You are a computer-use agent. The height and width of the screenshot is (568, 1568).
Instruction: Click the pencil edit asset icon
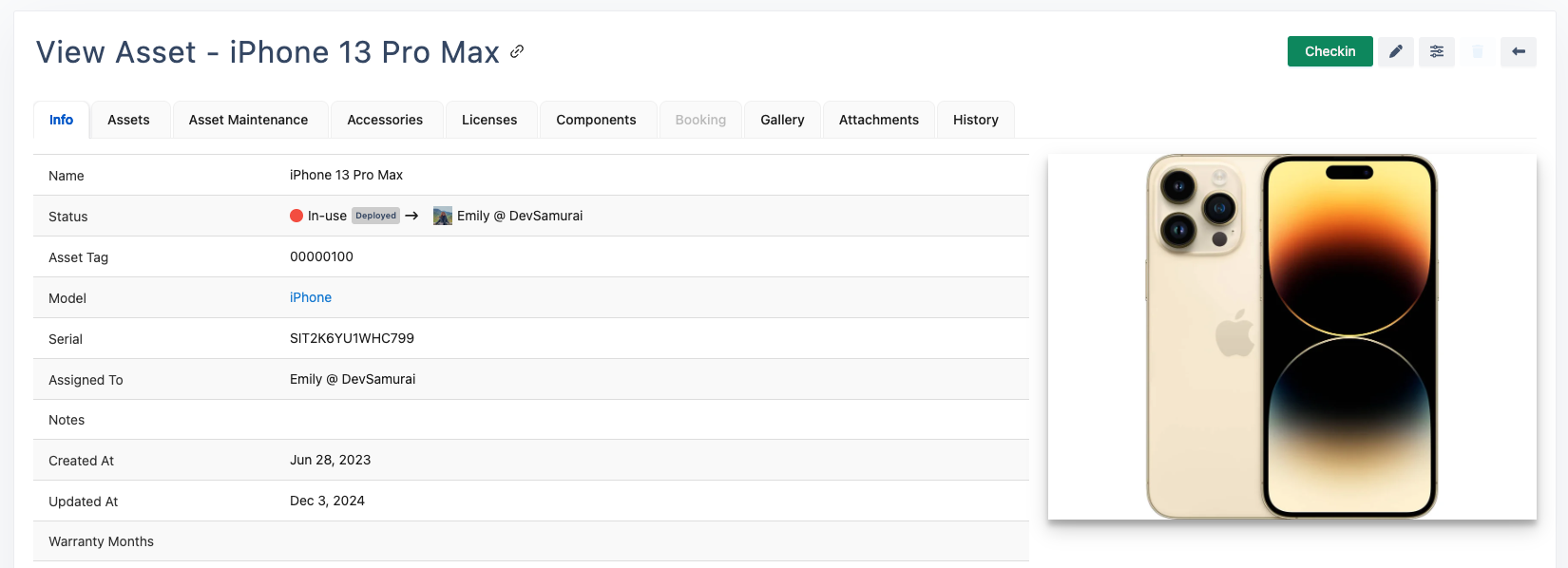[1395, 51]
